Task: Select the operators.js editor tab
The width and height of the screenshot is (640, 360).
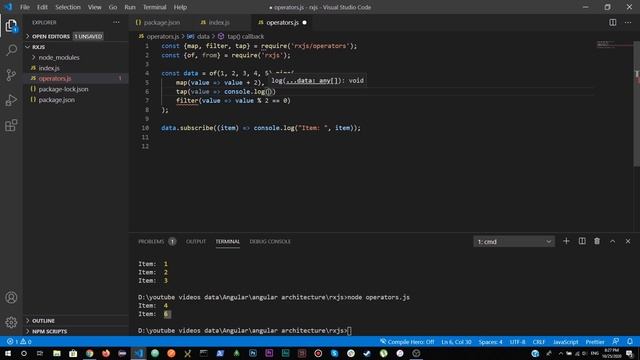Action: click(x=282, y=22)
